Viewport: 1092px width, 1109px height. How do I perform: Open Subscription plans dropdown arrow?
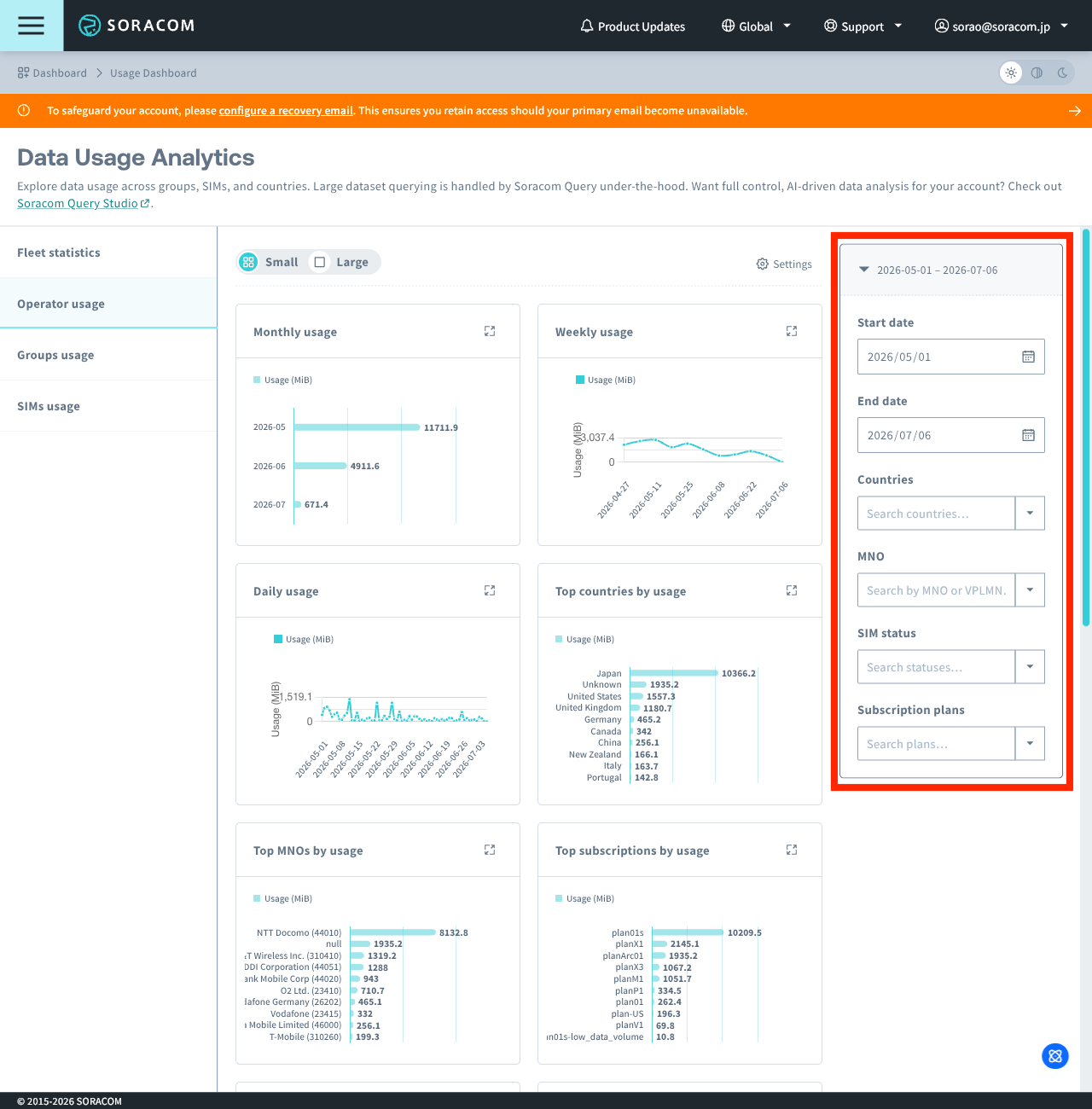[1030, 744]
